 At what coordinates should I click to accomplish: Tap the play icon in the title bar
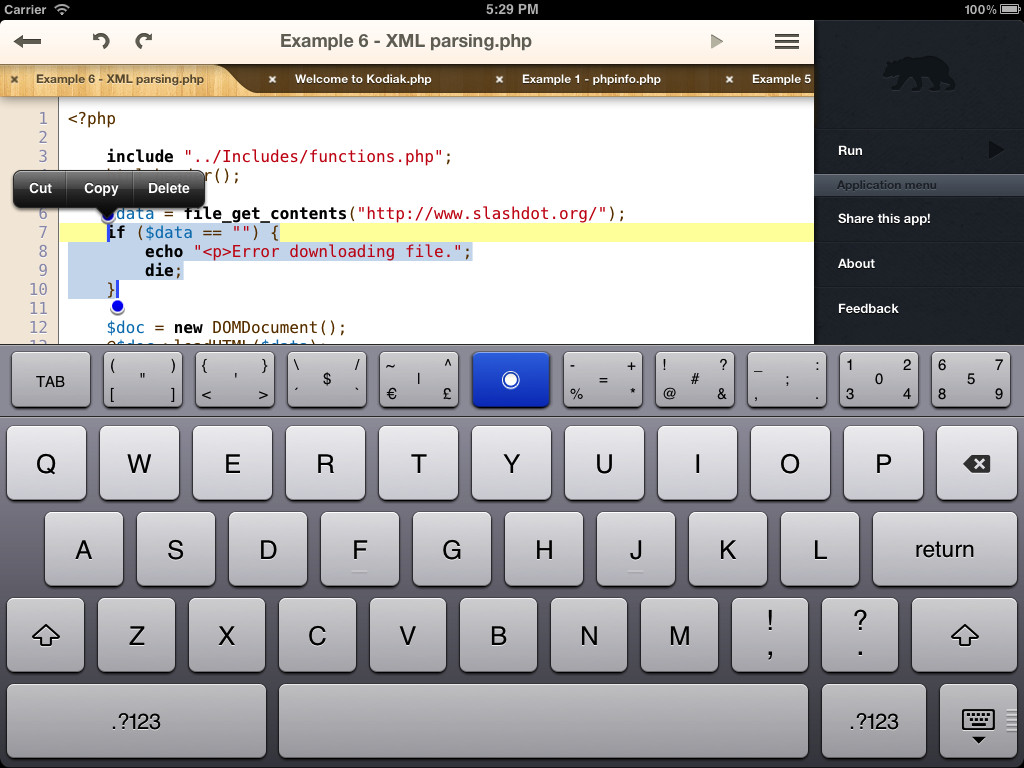point(716,41)
